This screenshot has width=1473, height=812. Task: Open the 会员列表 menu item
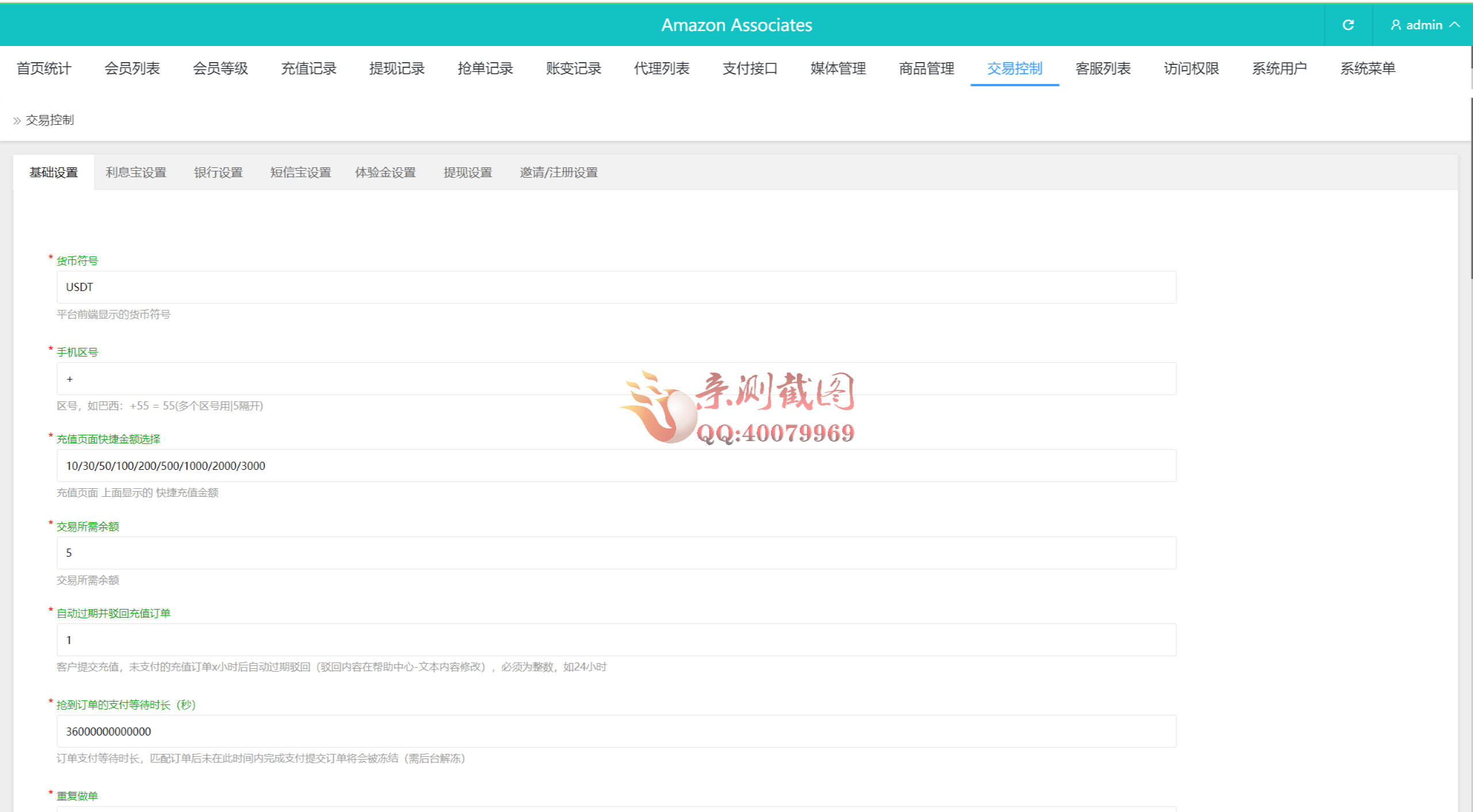(x=132, y=68)
